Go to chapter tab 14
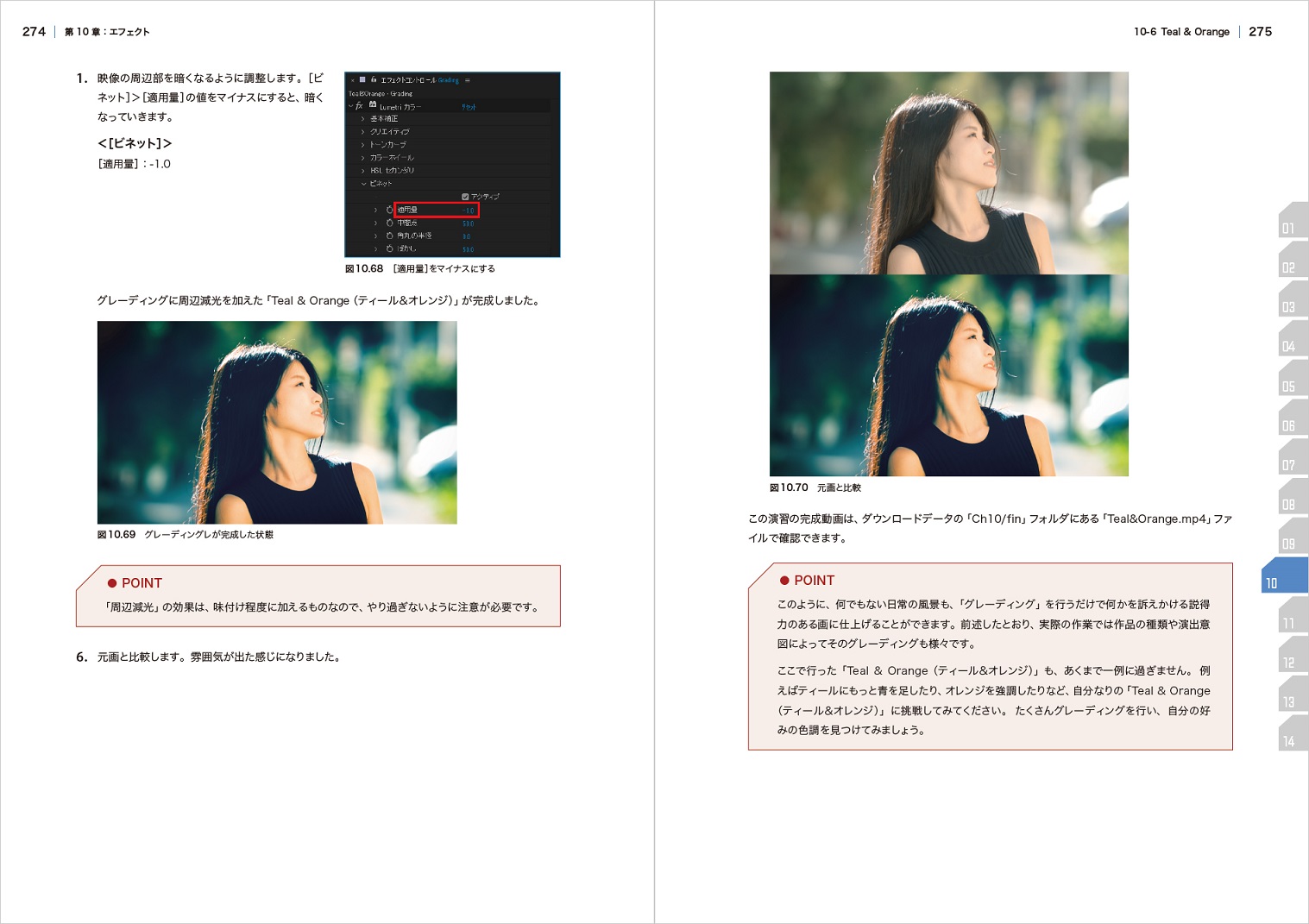The height and width of the screenshot is (924, 1309). (x=1288, y=741)
